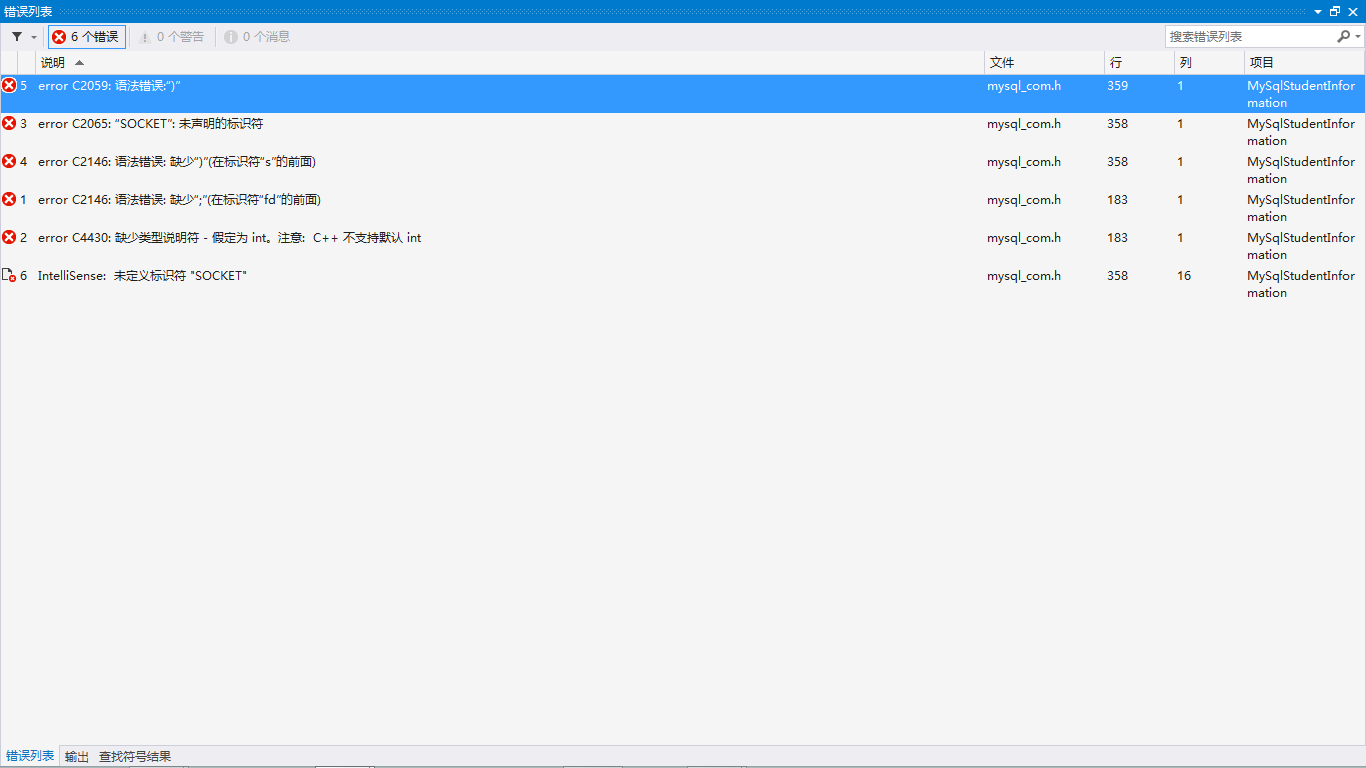Image resolution: width=1366 pixels, height=768 pixels.
Task: Click the IntelliSense icon of row 6
Action: point(9,275)
